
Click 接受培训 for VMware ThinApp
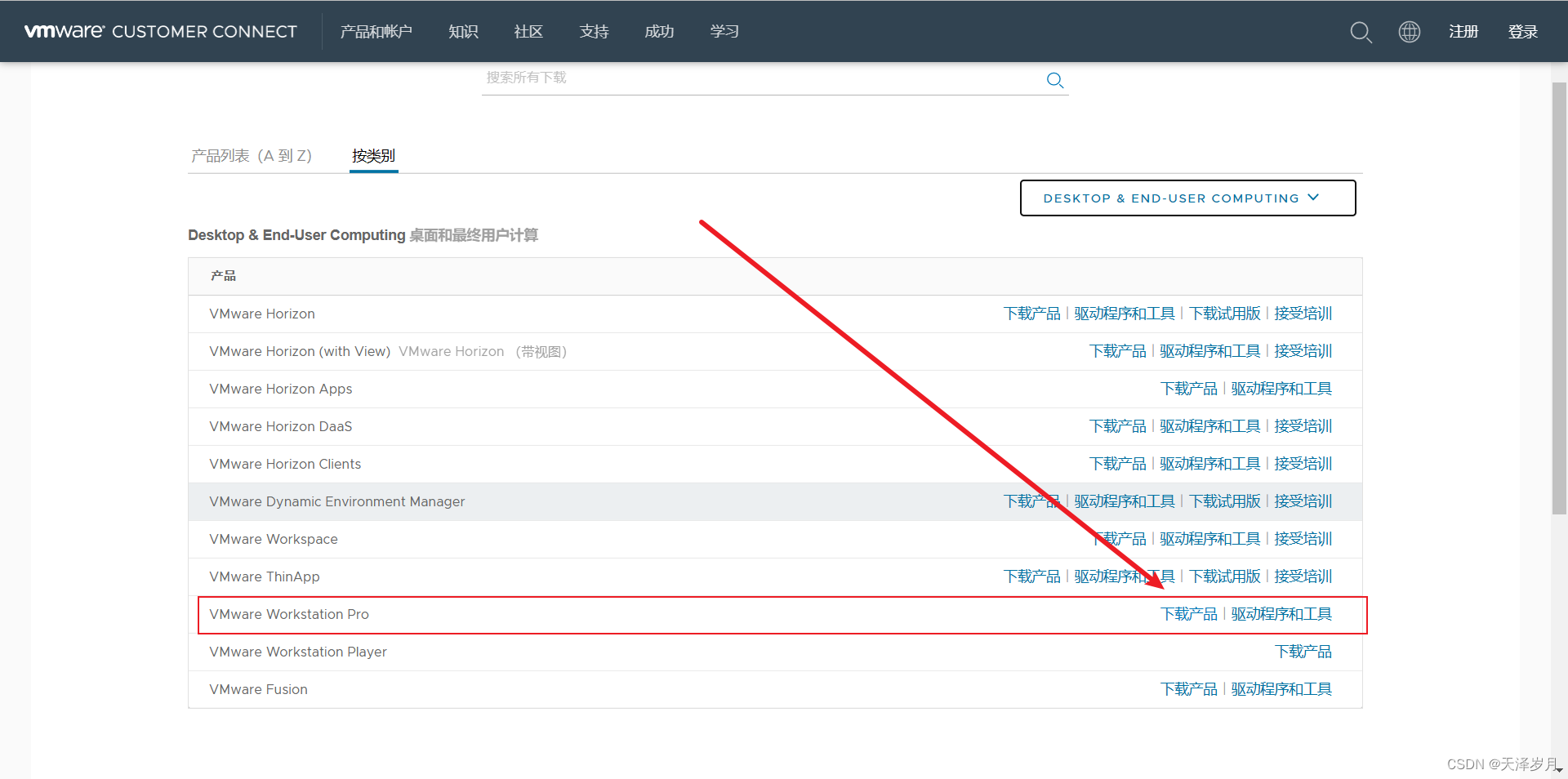click(1303, 576)
